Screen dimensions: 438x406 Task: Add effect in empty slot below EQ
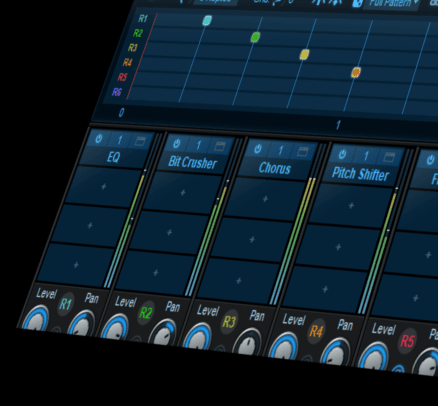pyautogui.click(x=104, y=186)
